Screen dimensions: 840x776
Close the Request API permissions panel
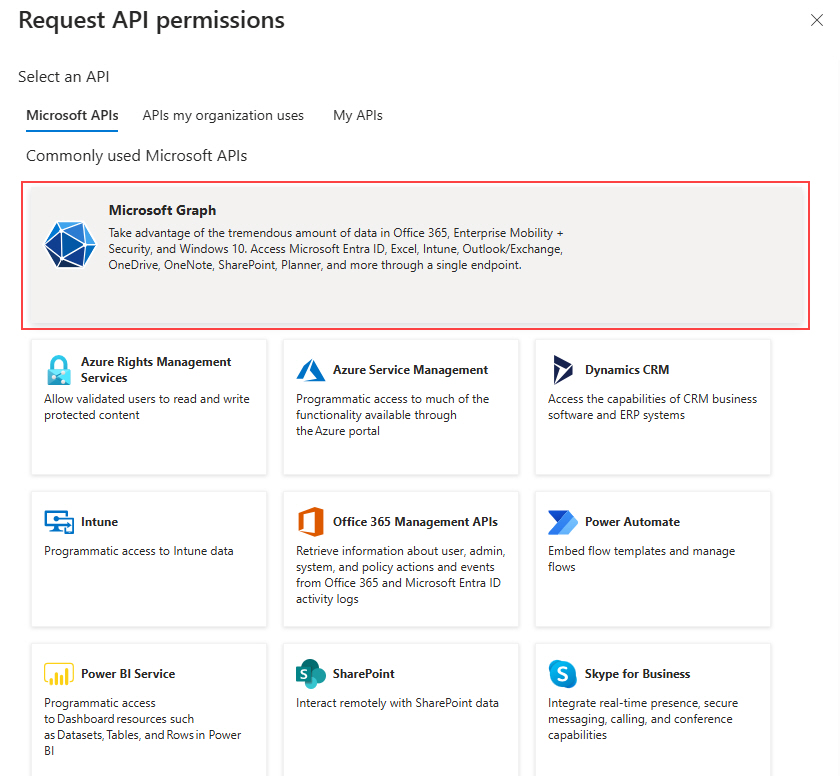click(816, 20)
